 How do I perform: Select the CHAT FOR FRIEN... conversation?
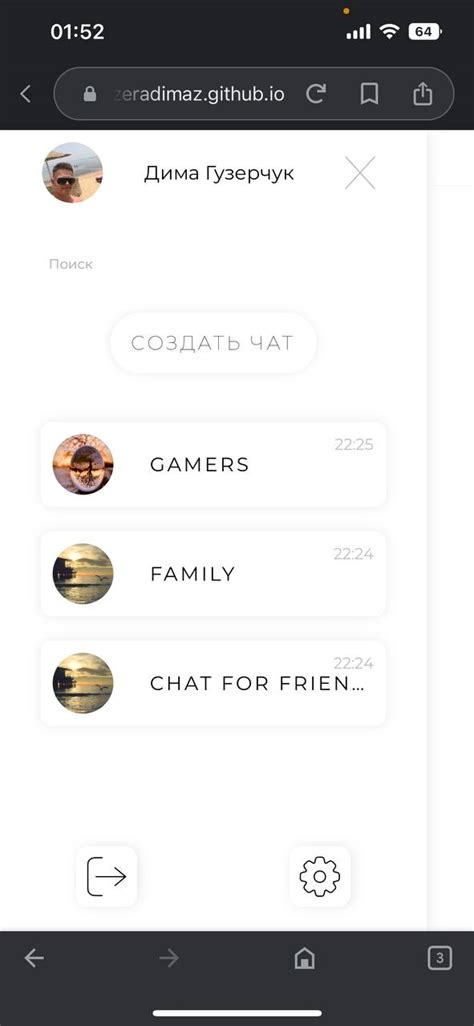click(213, 683)
